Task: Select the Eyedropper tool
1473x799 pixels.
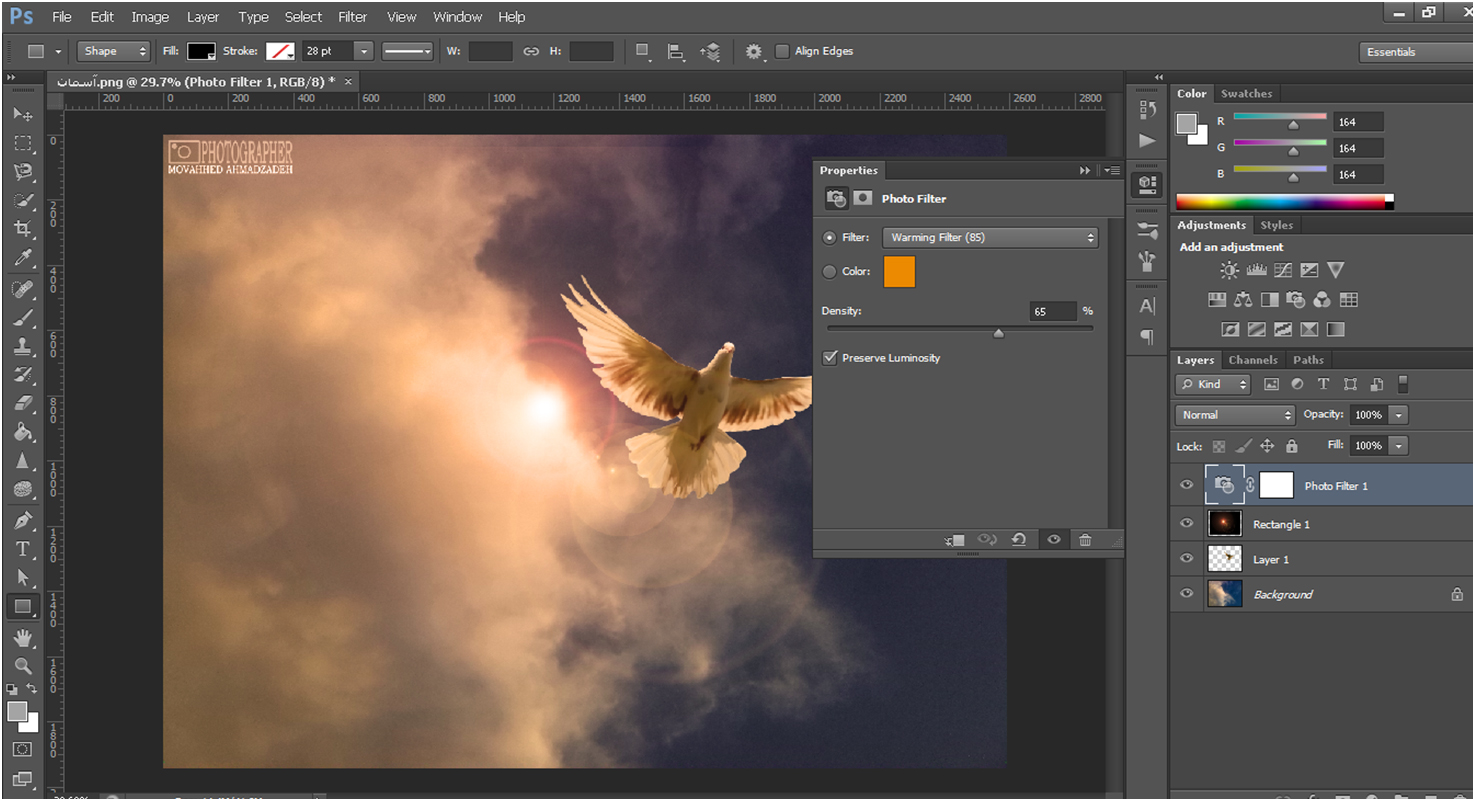Action: click(x=22, y=259)
